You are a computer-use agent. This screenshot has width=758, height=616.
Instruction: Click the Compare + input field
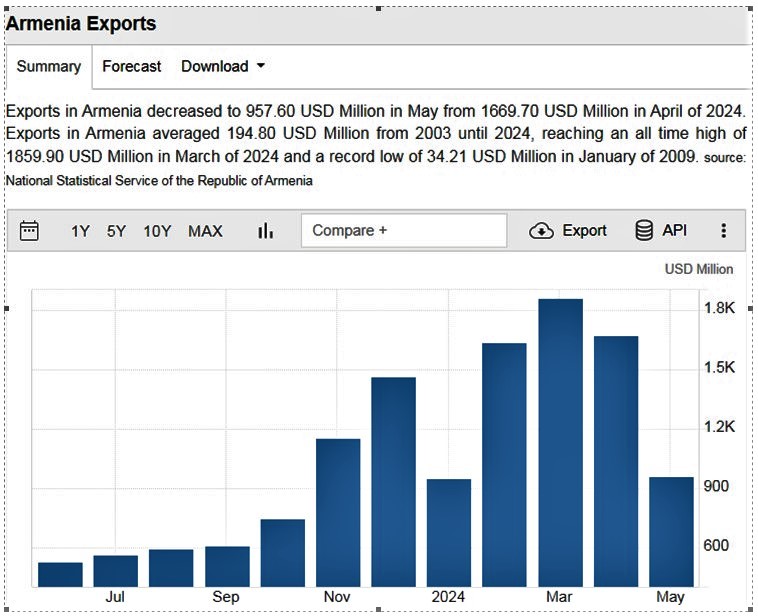404,231
